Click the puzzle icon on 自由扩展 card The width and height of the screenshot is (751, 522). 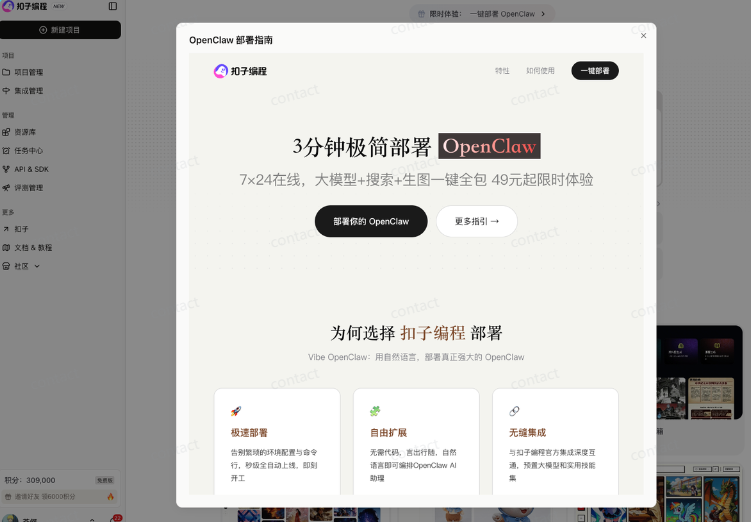pos(375,411)
